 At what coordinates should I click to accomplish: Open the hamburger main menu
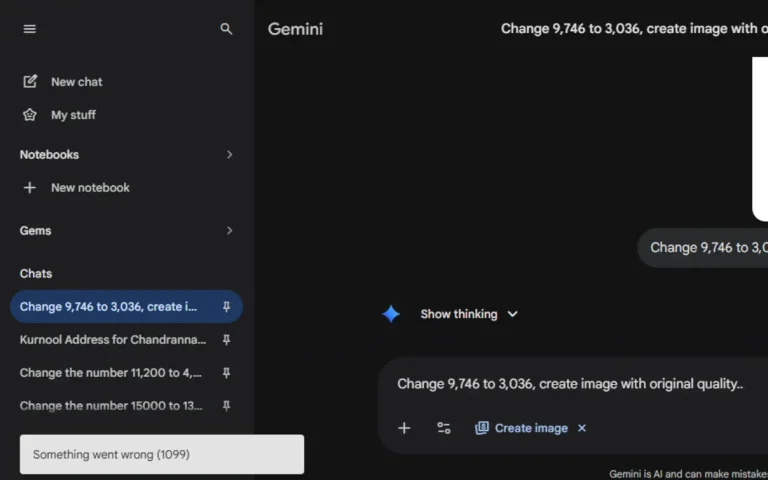pos(29,29)
